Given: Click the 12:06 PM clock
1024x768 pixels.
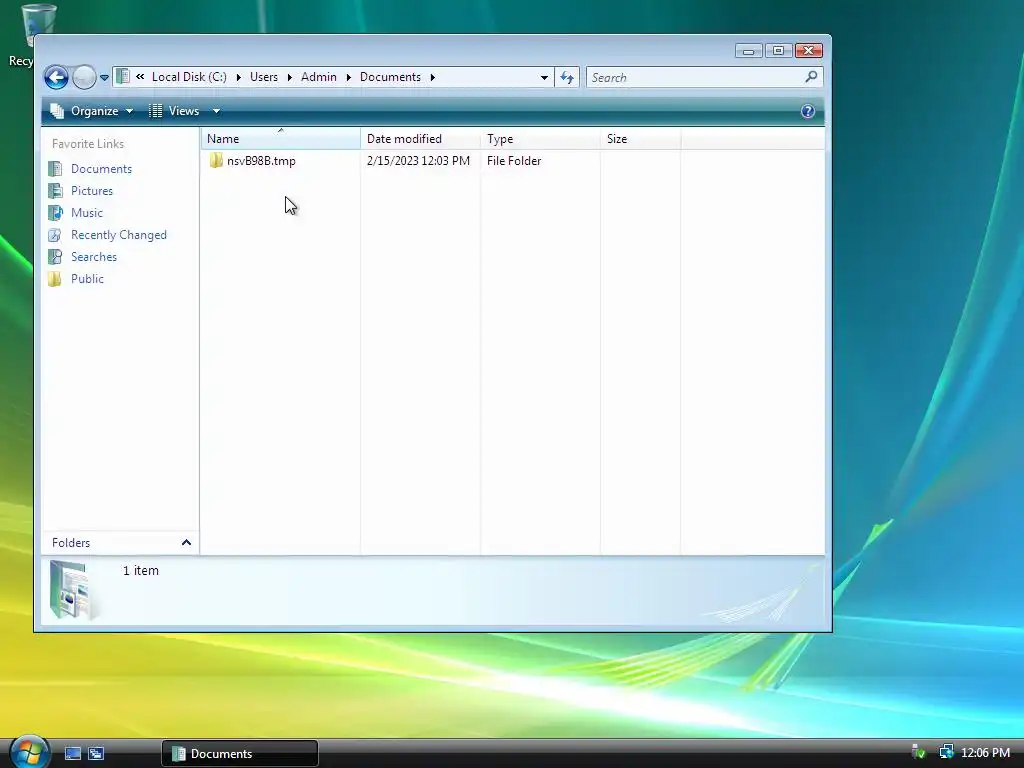Looking at the screenshot, I should pyautogui.click(x=985, y=752).
